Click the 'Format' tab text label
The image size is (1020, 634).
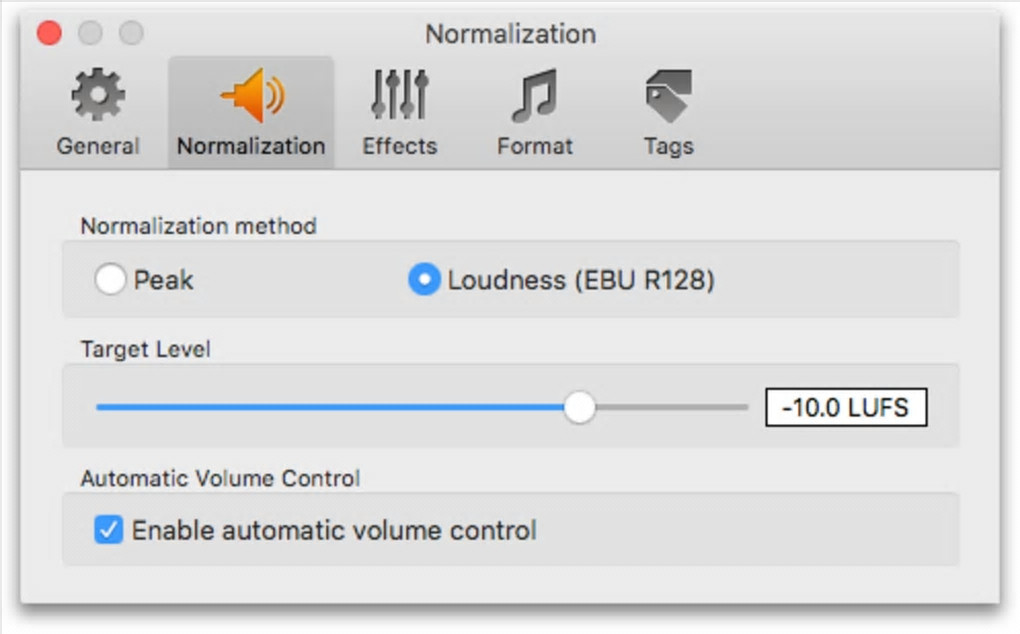tap(534, 146)
